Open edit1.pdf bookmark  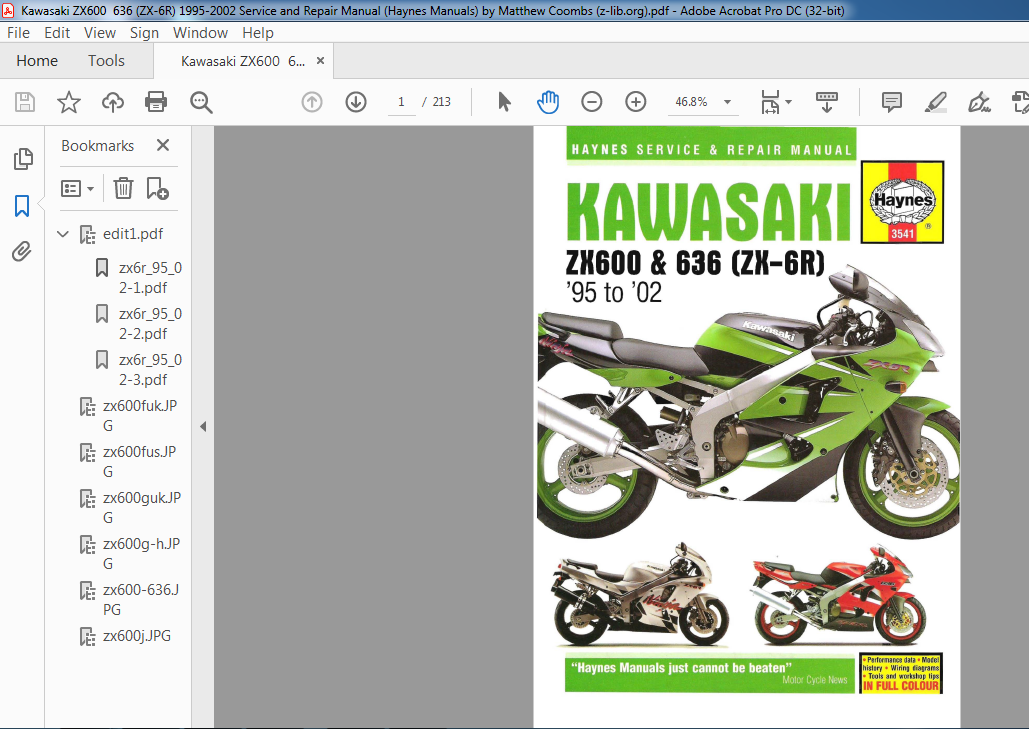(x=133, y=234)
